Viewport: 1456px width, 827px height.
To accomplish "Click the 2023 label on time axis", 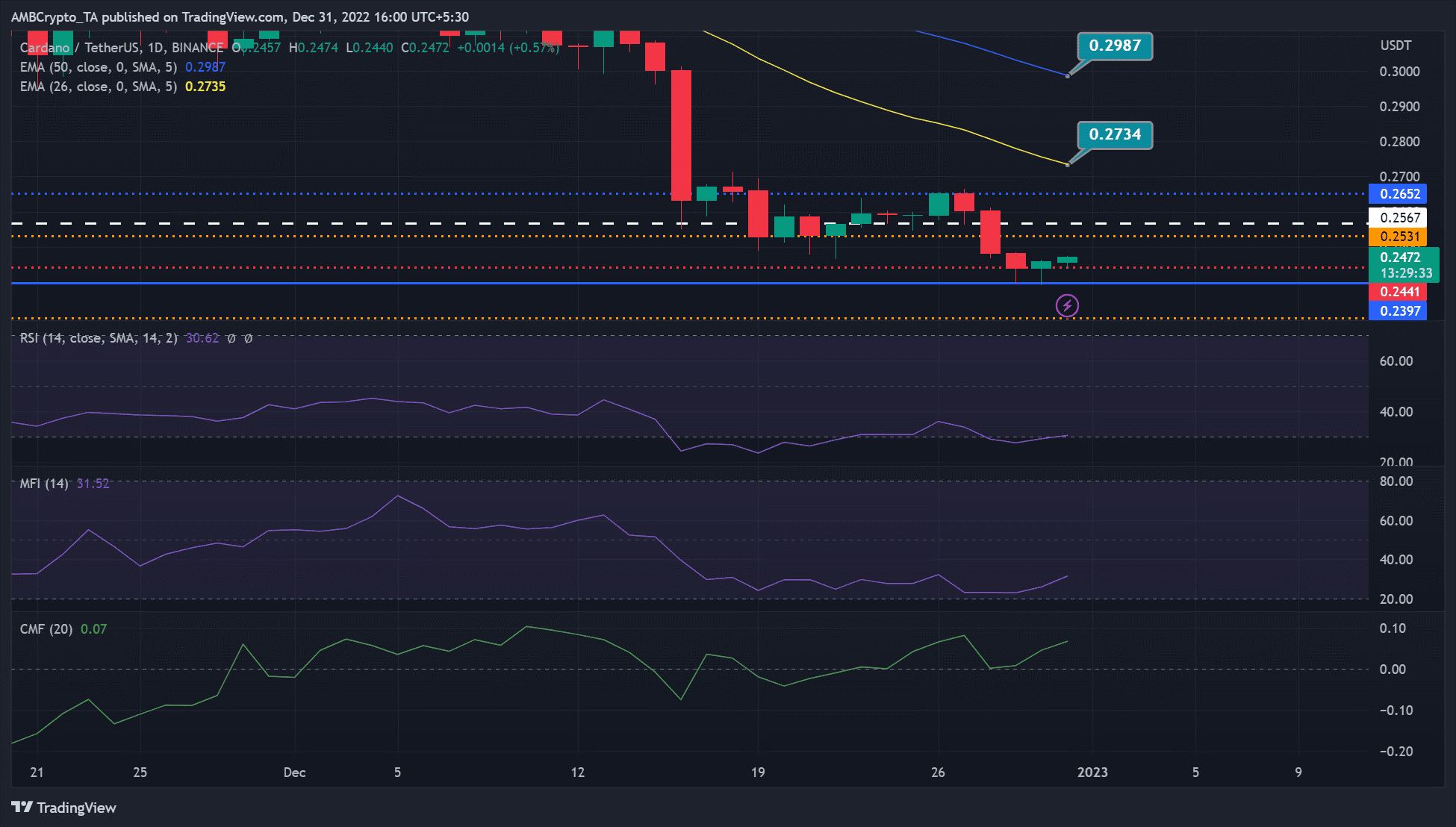I will click(x=1092, y=773).
